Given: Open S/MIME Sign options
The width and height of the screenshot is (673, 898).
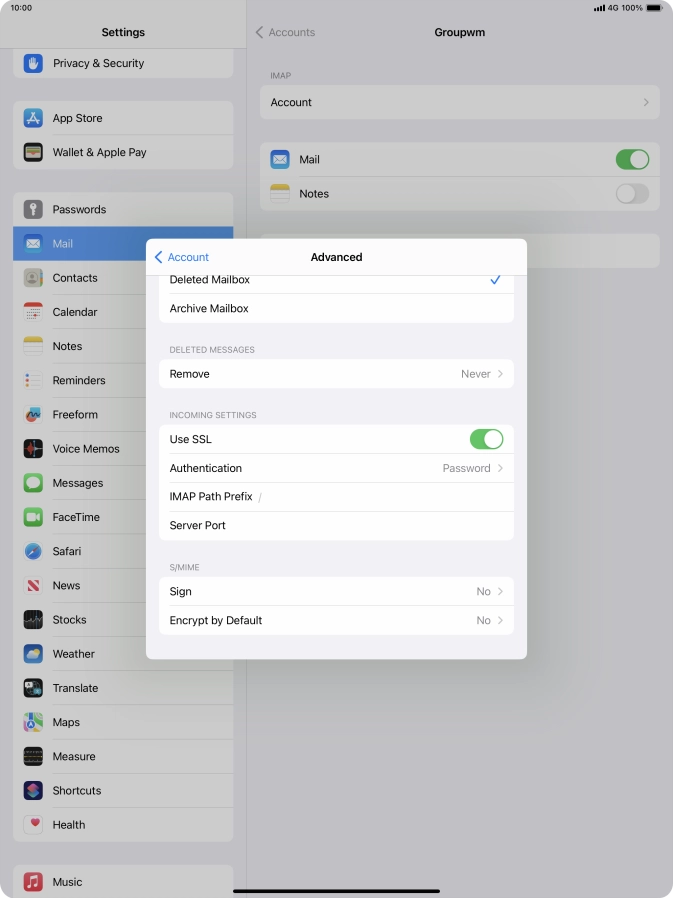Looking at the screenshot, I should 336,591.
